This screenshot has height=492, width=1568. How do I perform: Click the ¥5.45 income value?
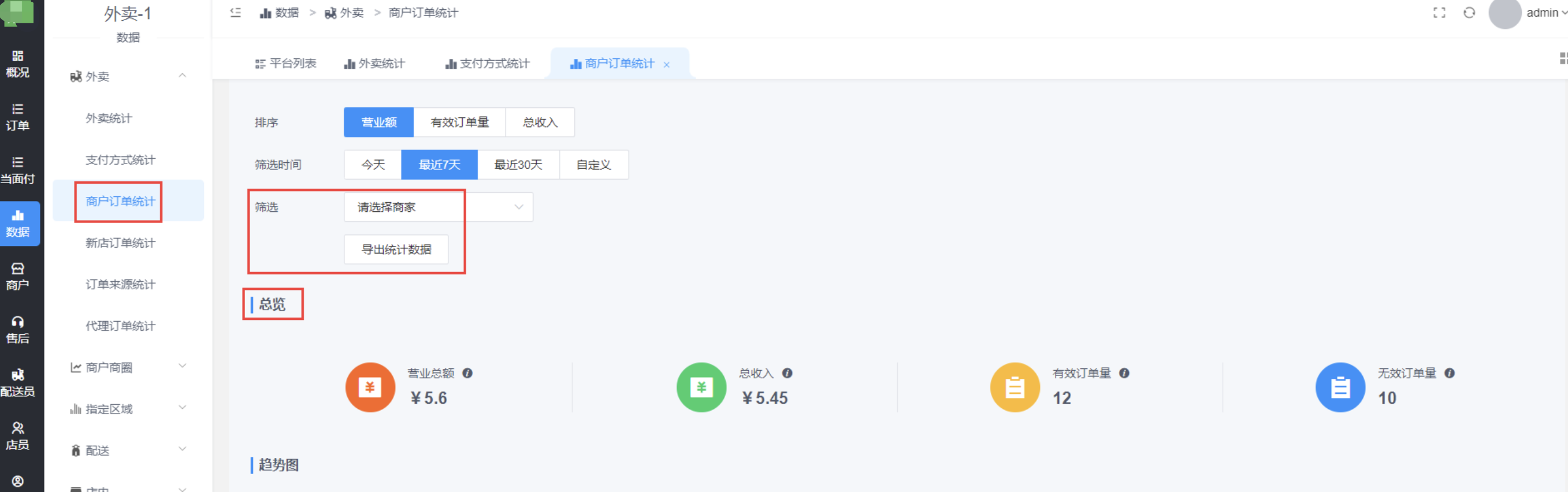pyautogui.click(x=764, y=398)
